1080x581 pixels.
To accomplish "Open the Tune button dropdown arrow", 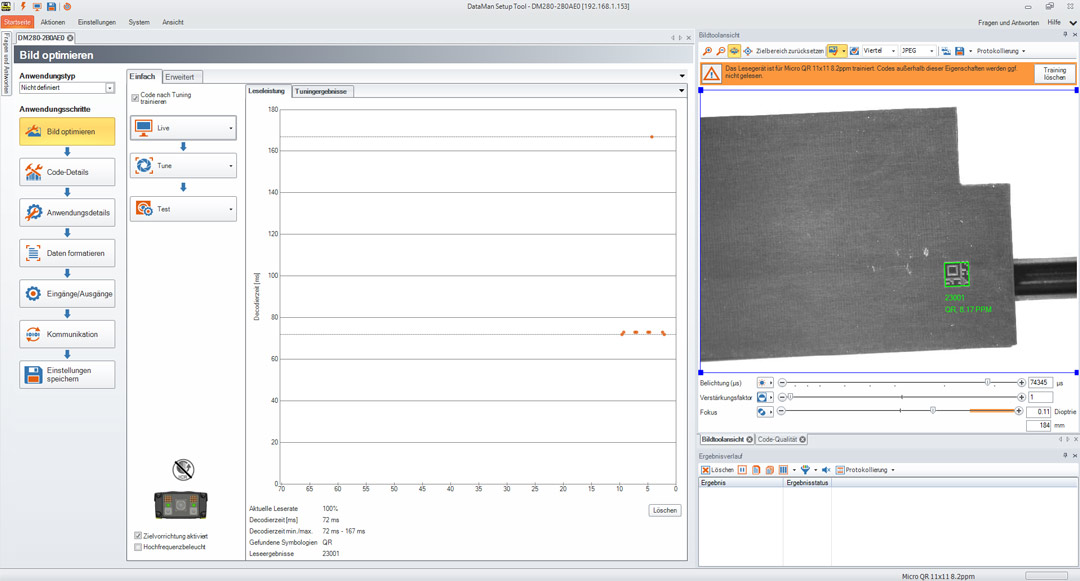I will tap(231, 166).
